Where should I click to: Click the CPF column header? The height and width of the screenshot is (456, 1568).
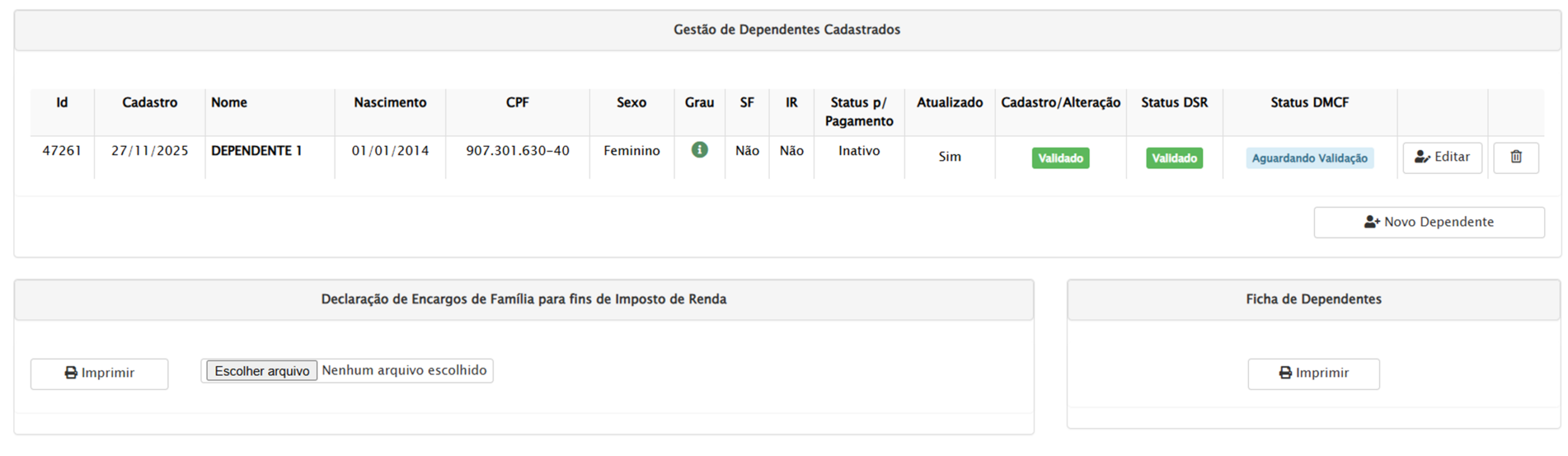click(x=517, y=102)
